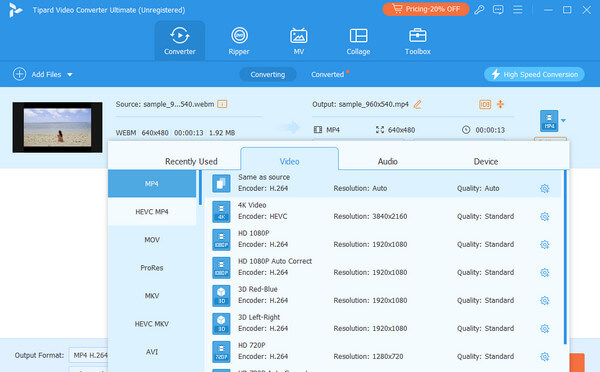Select MP4 in the format list
600x372 pixels.
pos(152,184)
